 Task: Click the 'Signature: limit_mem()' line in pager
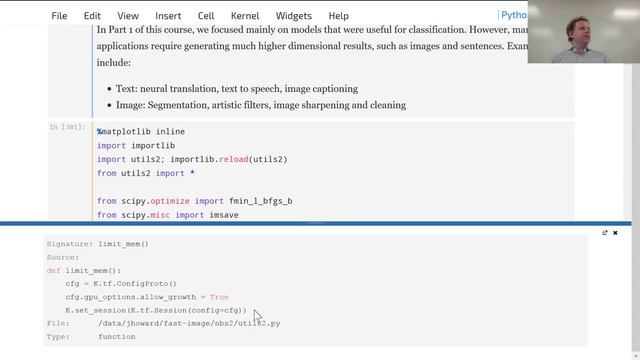tap(98, 244)
